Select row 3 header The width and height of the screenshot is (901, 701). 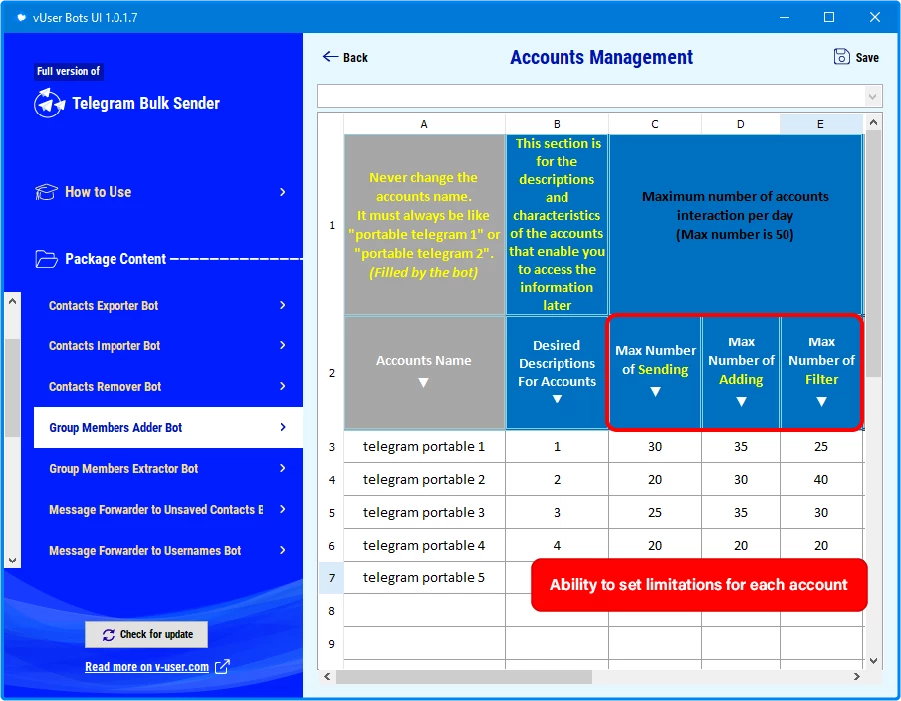[x=332, y=446]
